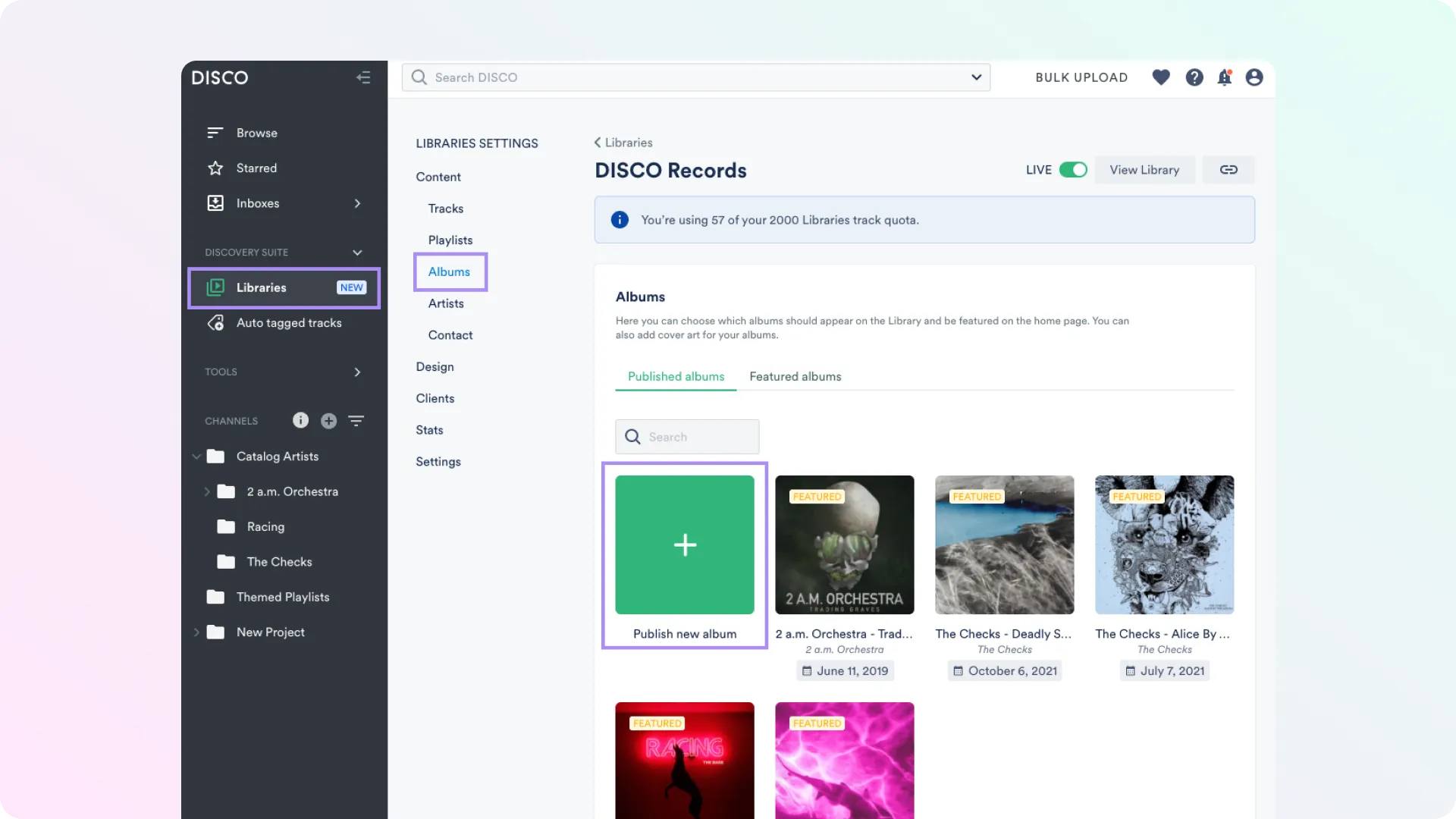The image size is (1456, 819).
Task: Click the favorites heart icon
Action: (x=1161, y=77)
